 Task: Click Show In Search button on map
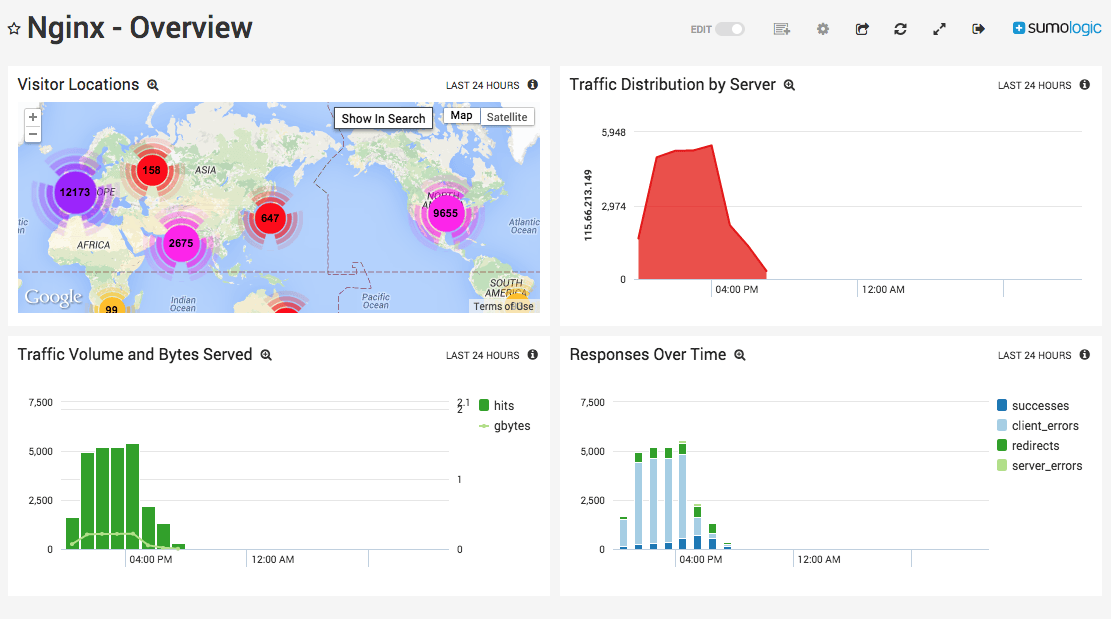click(x=383, y=118)
